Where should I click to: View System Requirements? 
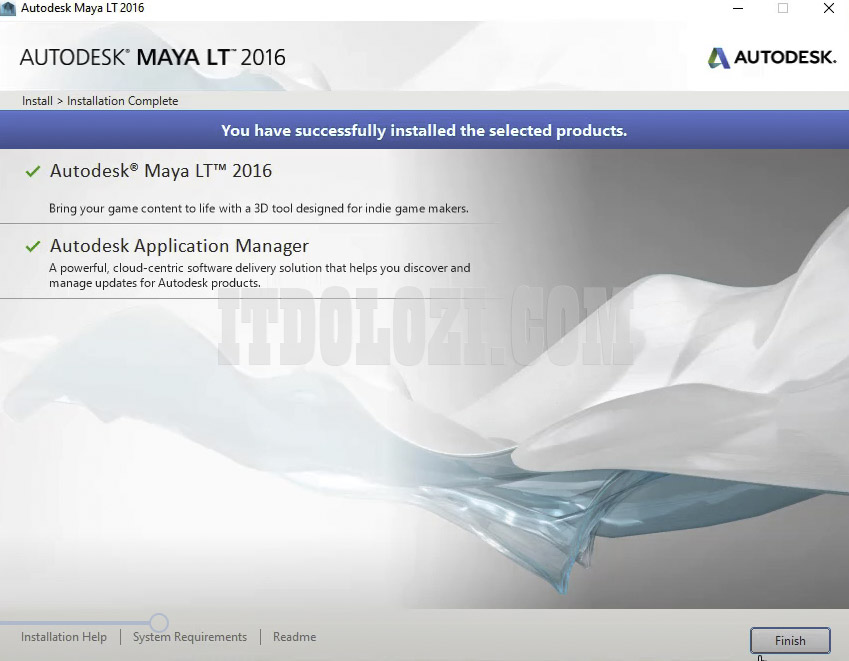[x=189, y=637]
